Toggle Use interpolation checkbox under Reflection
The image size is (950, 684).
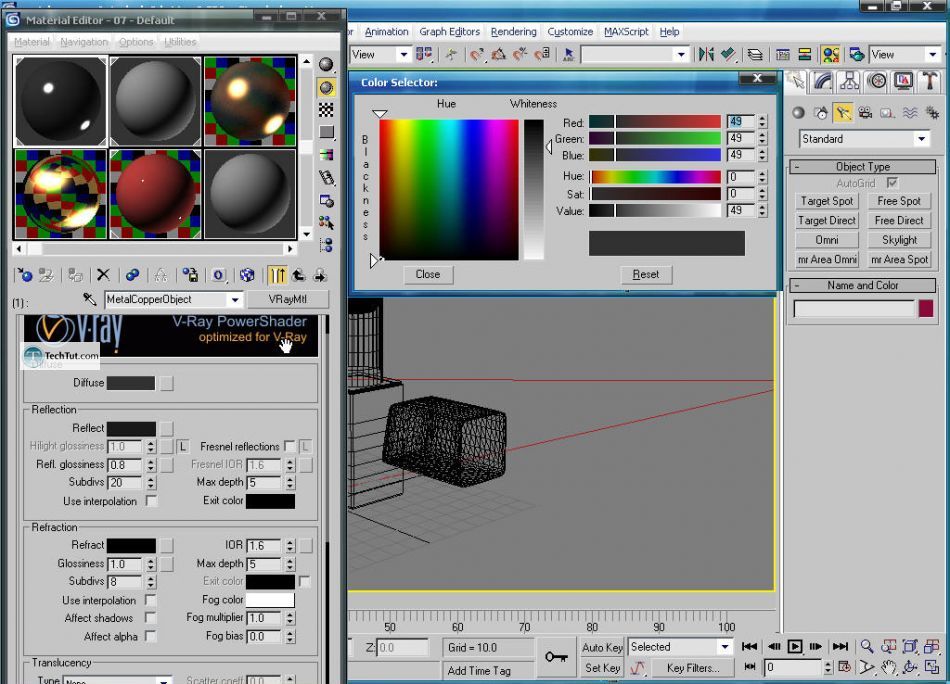pos(151,501)
